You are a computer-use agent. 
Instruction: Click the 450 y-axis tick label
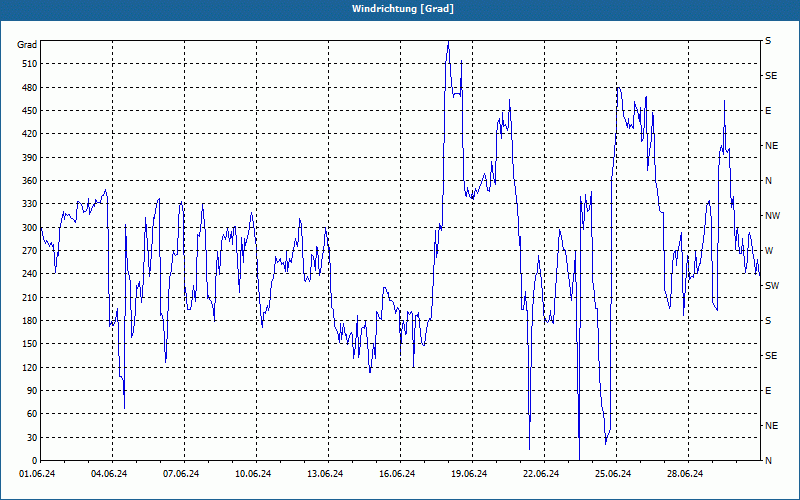tap(30, 111)
